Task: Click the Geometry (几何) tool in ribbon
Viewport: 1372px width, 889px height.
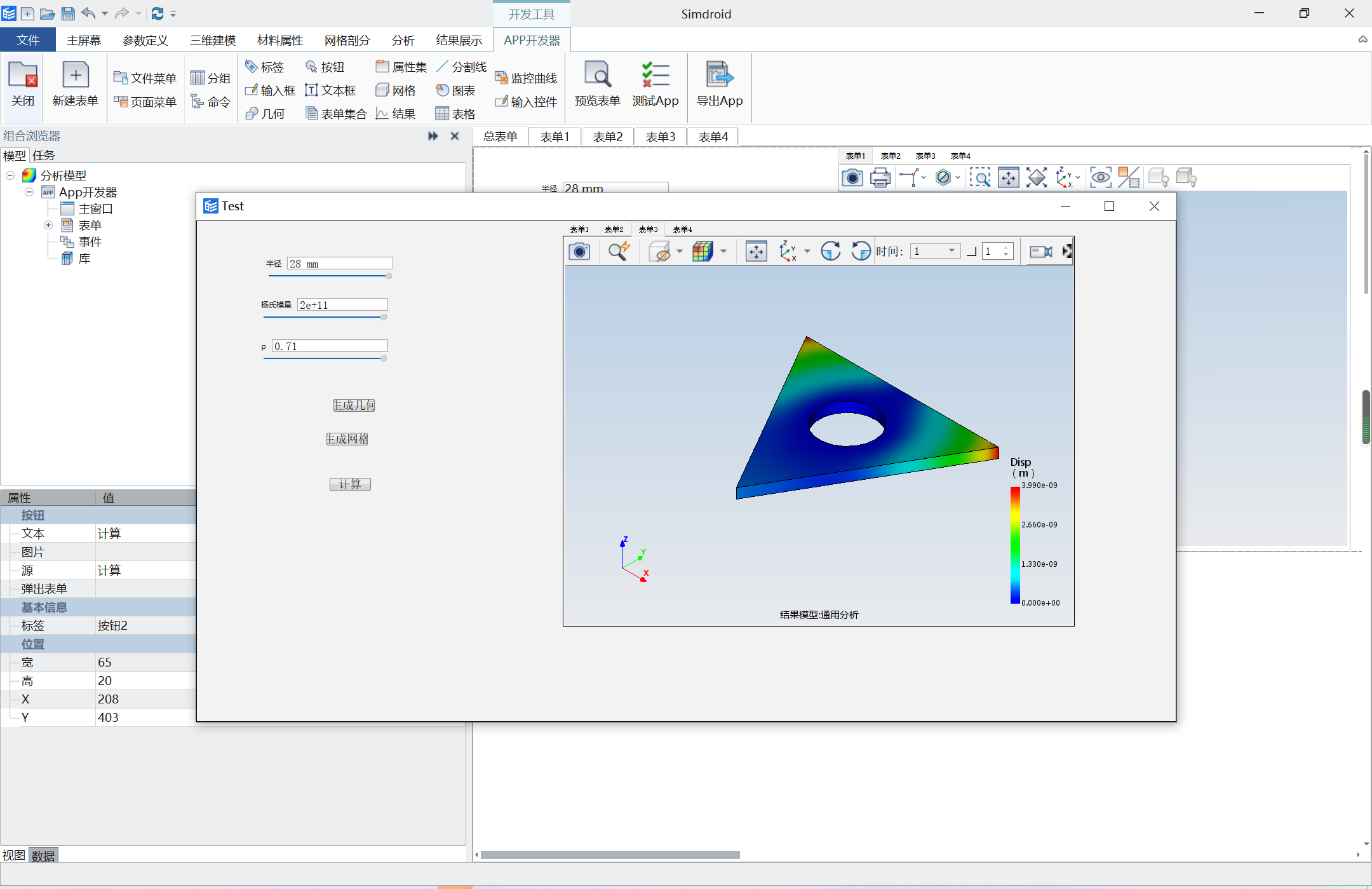Action: pyautogui.click(x=265, y=114)
